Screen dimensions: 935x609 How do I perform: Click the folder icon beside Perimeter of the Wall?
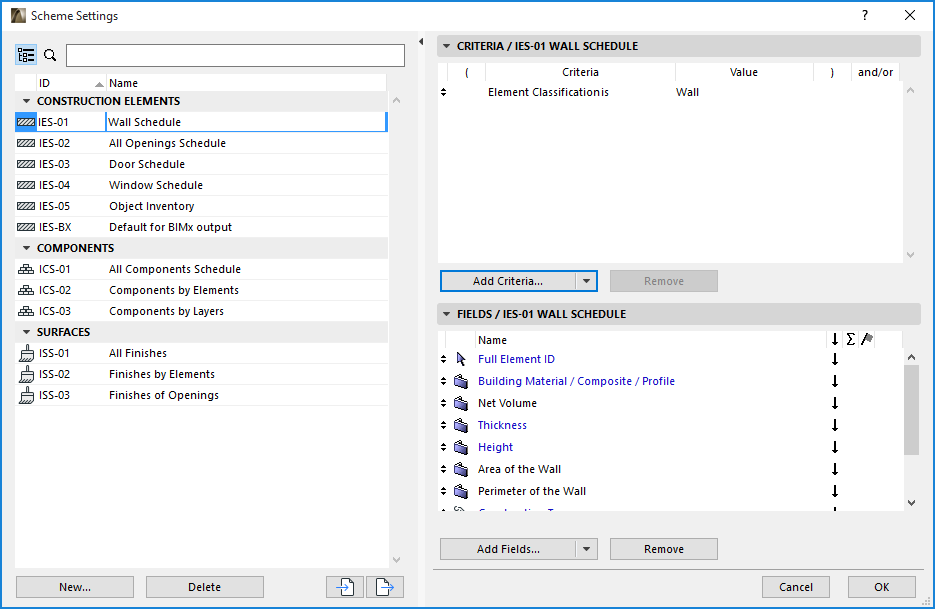[461, 491]
